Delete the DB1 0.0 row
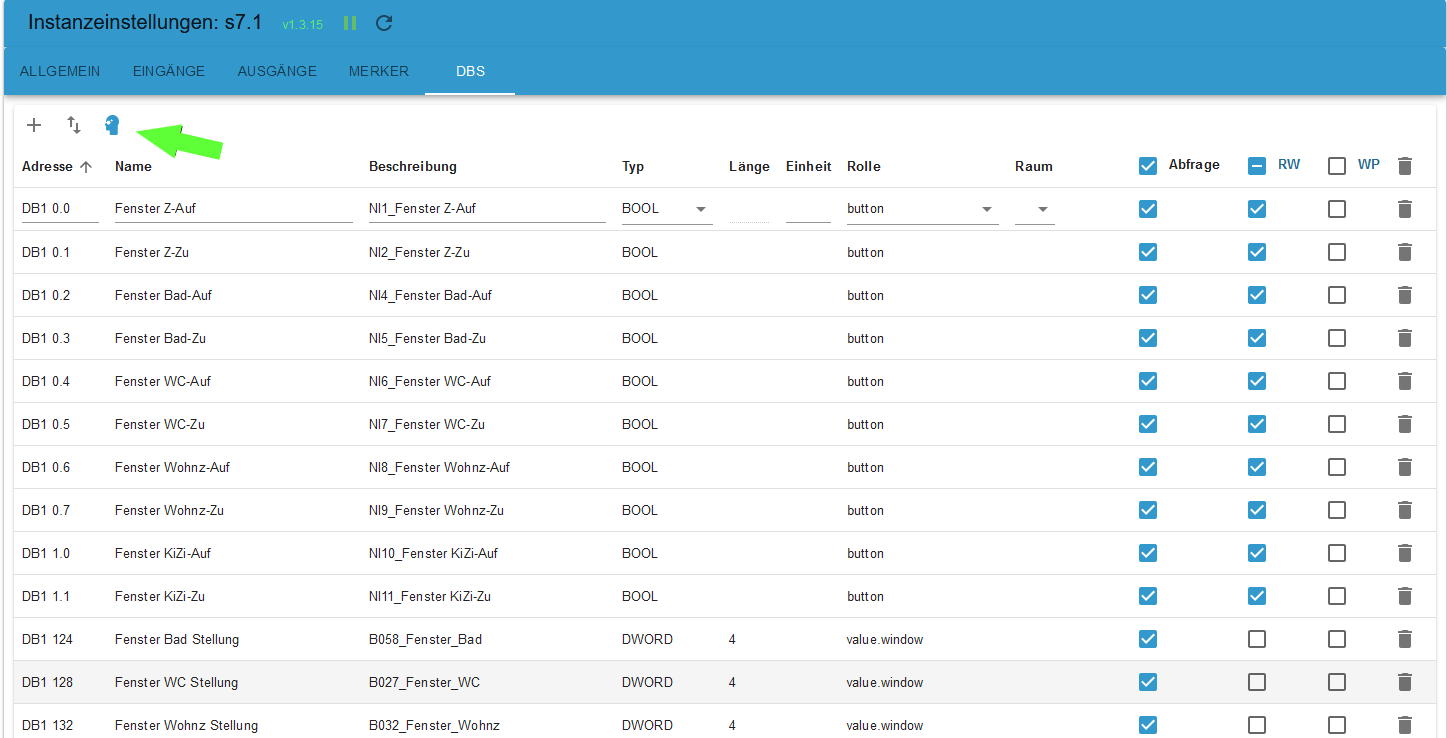This screenshot has width=1447, height=738. 1405,209
